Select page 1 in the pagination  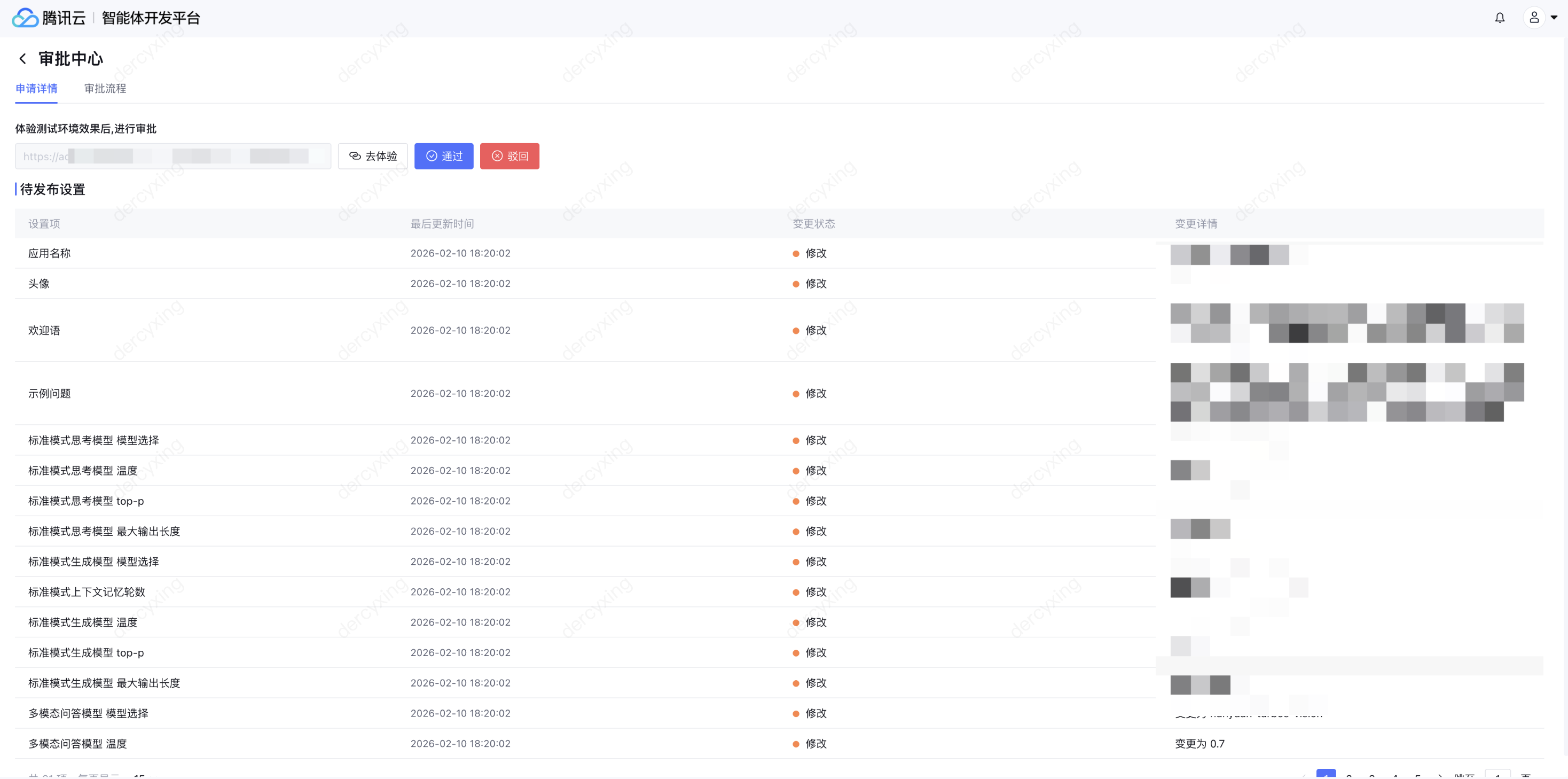tap(1326, 774)
